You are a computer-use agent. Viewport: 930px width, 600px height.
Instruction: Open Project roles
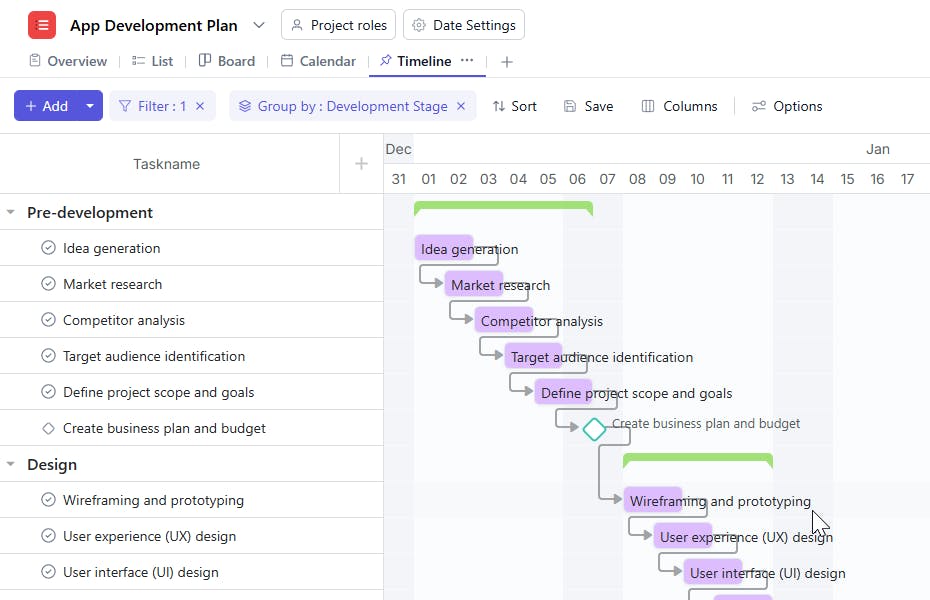point(339,25)
